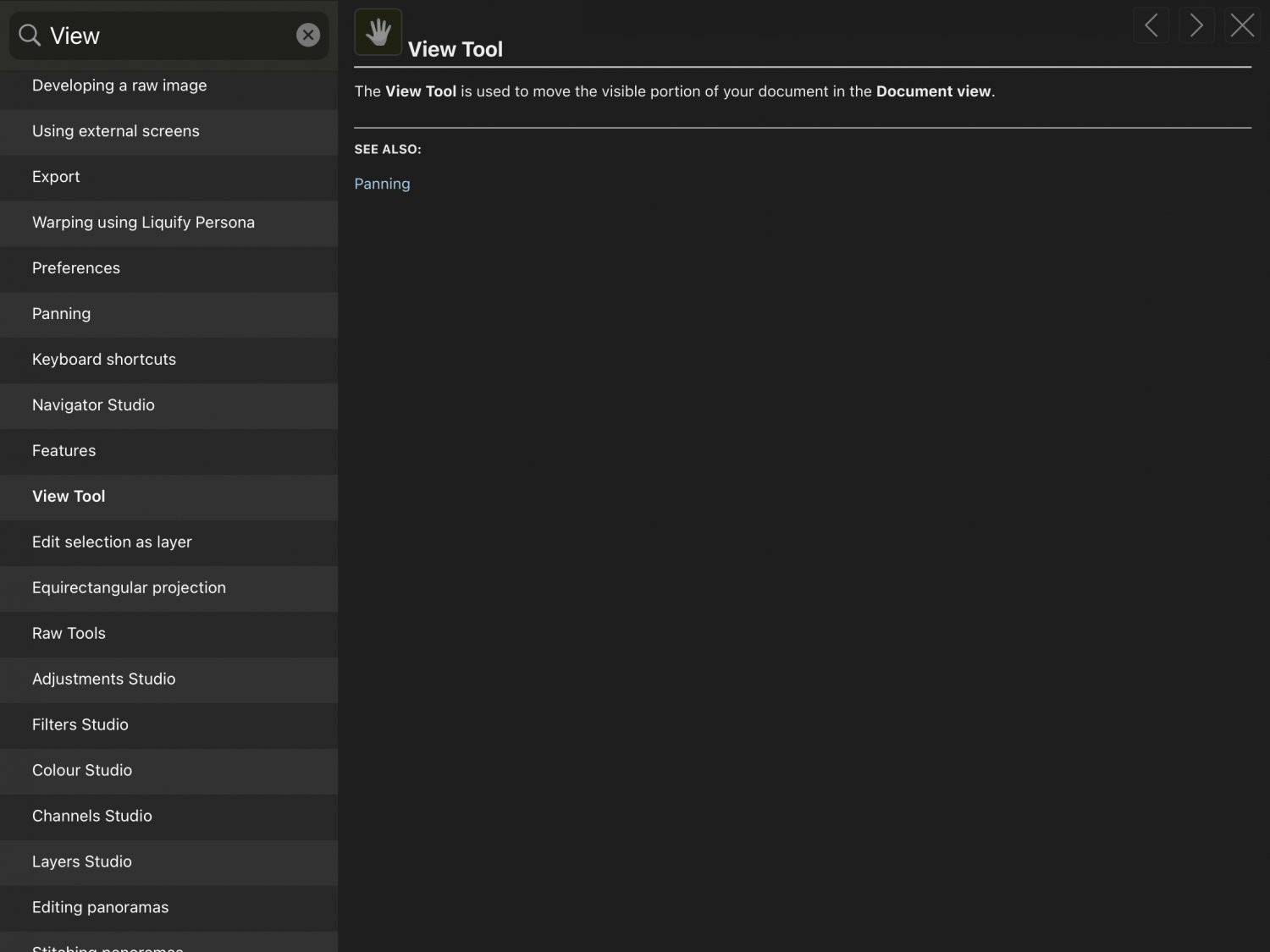This screenshot has height=952, width=1270.
Task: Click the View Tool hand icon
Action: point(378,32)
